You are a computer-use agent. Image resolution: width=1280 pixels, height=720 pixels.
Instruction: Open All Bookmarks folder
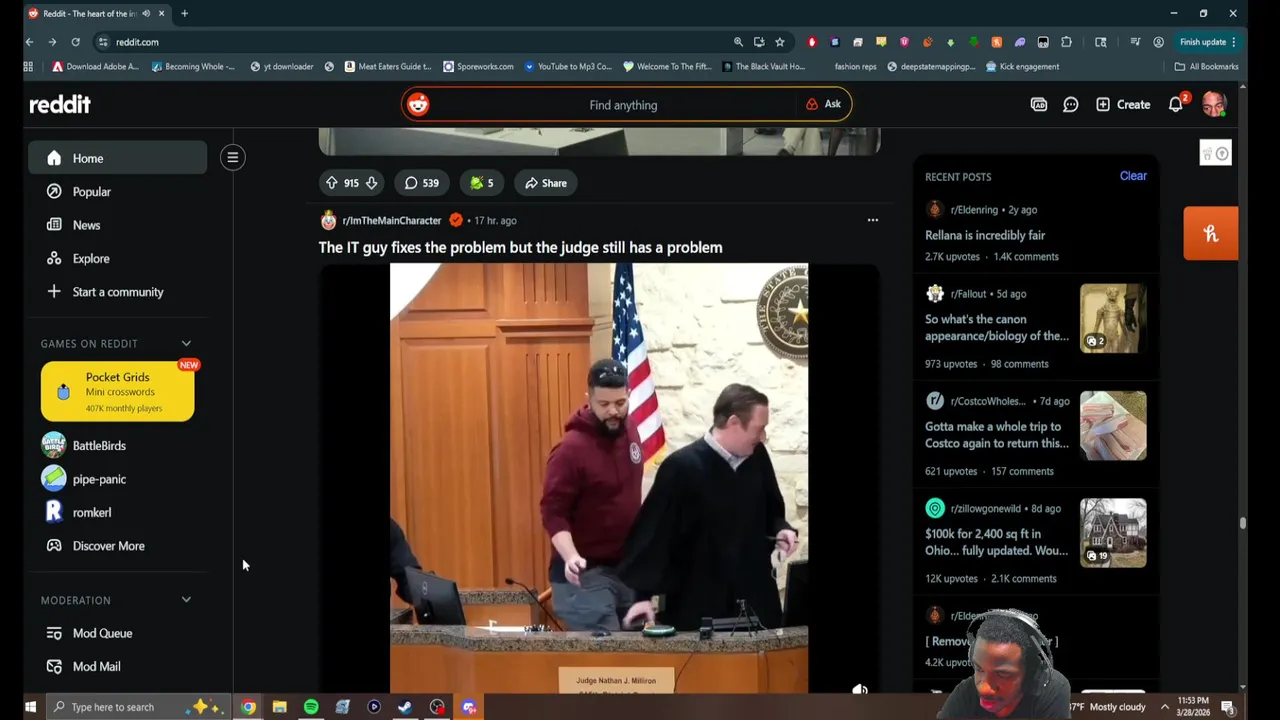1207,67
